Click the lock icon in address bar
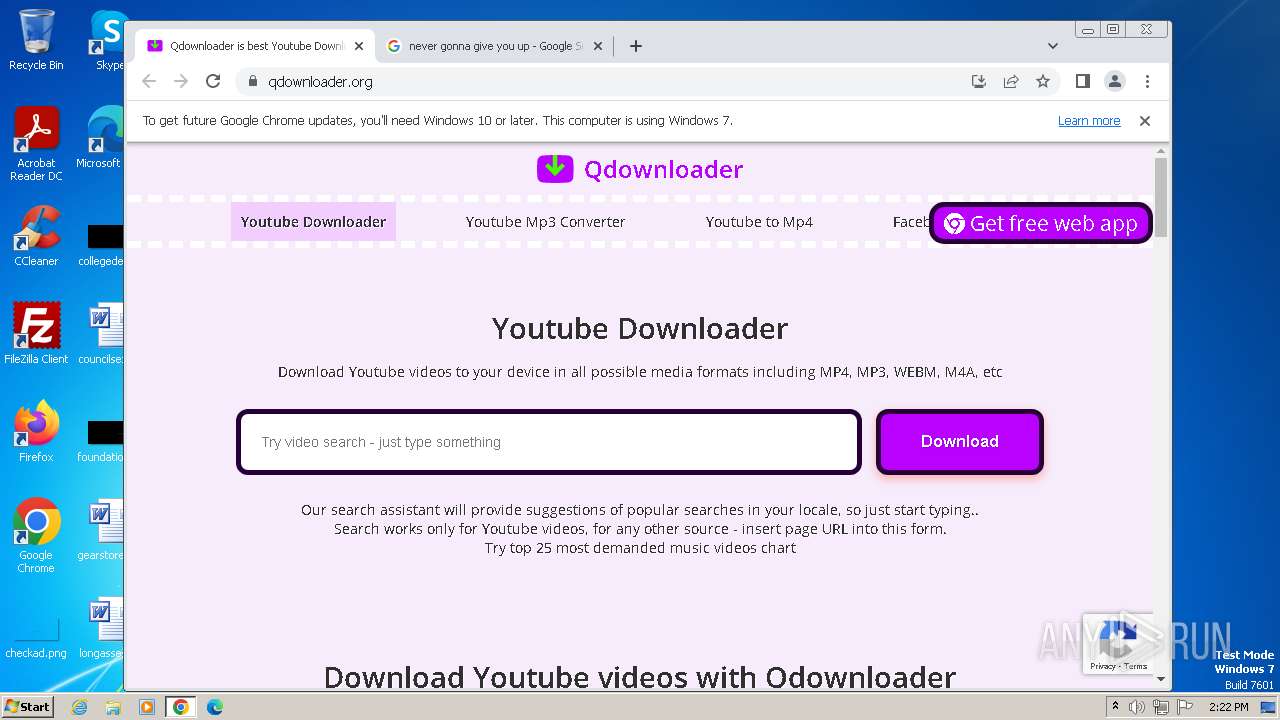Screen dimensions: 1280x720 tap(252, 82)
